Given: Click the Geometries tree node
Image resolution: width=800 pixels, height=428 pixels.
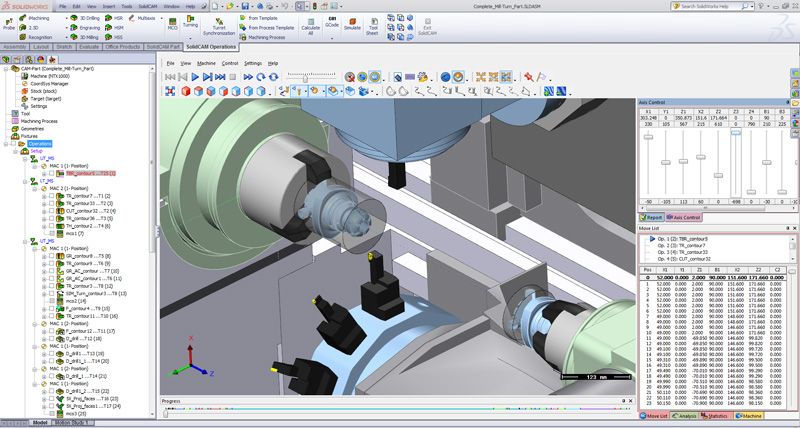Looking at the screenshot, I should [28, 129].
